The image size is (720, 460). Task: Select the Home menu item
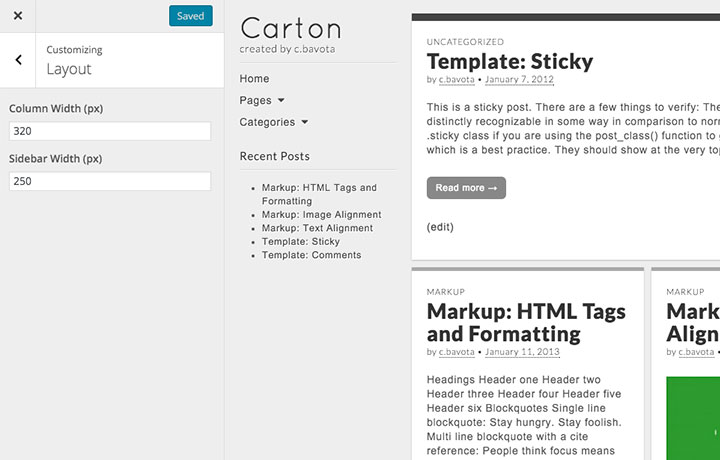(254, 79)
